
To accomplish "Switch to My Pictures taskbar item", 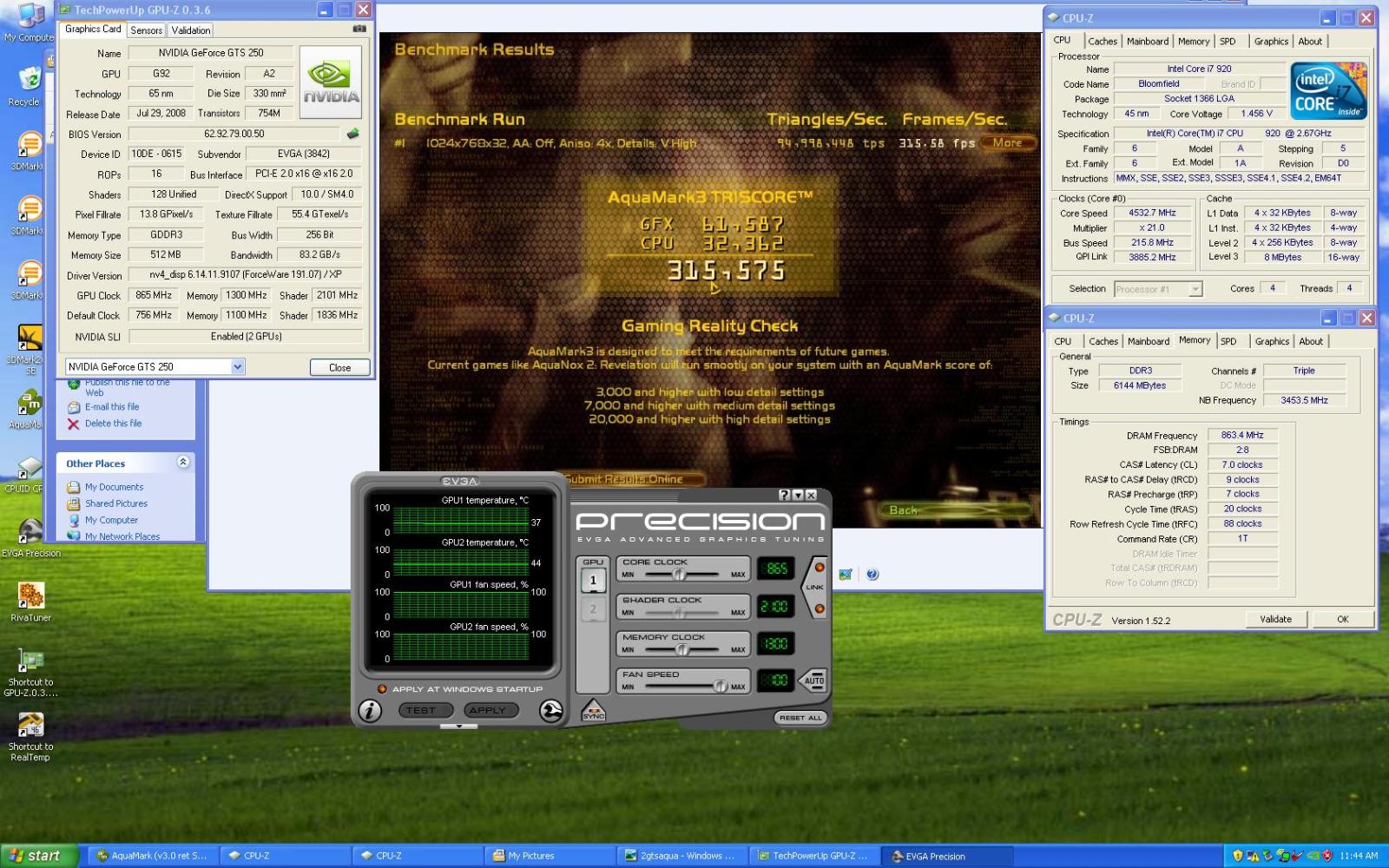I will pos(550,856).
